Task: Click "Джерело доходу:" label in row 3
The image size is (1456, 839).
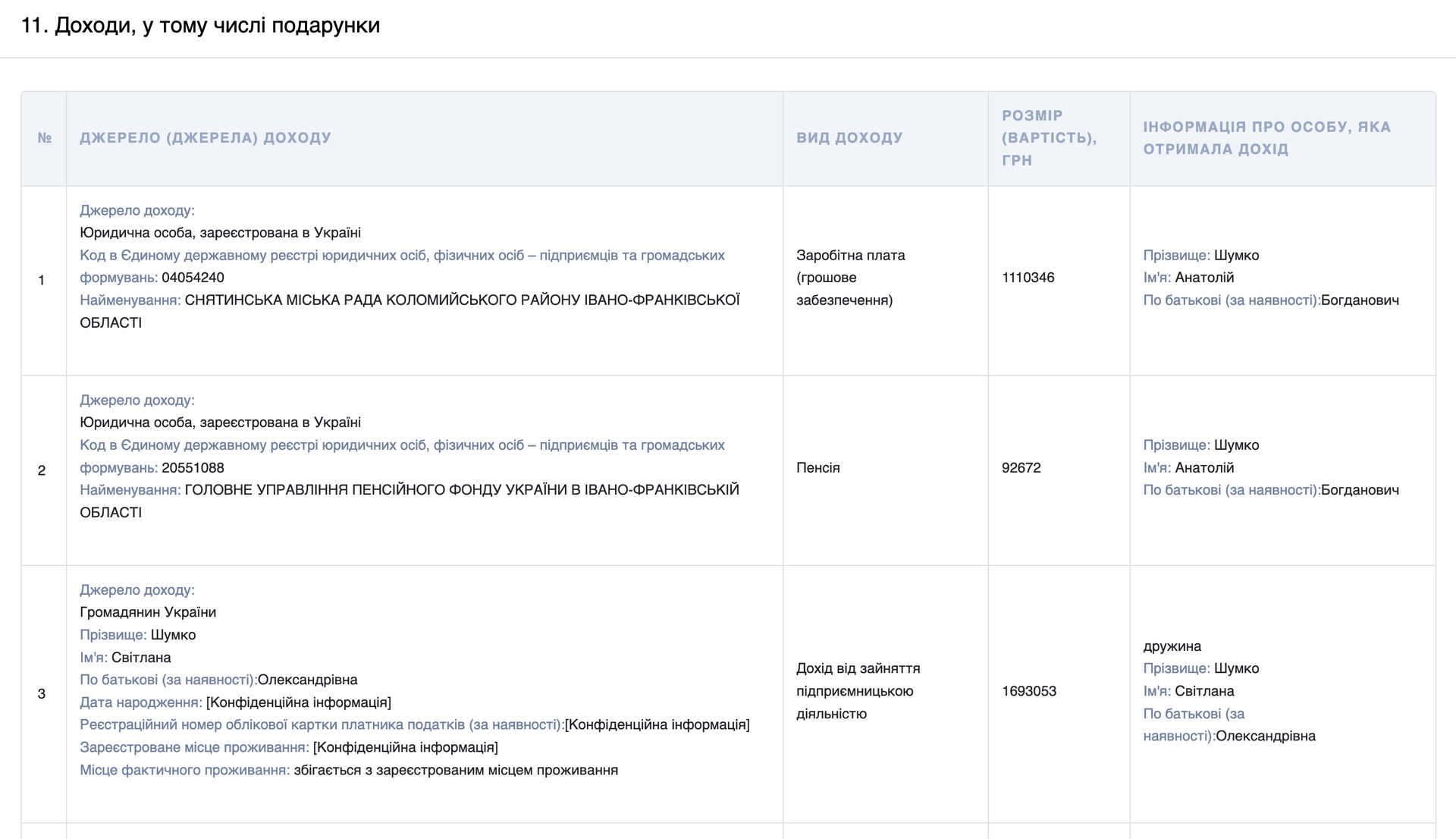Action: point(137,590)
